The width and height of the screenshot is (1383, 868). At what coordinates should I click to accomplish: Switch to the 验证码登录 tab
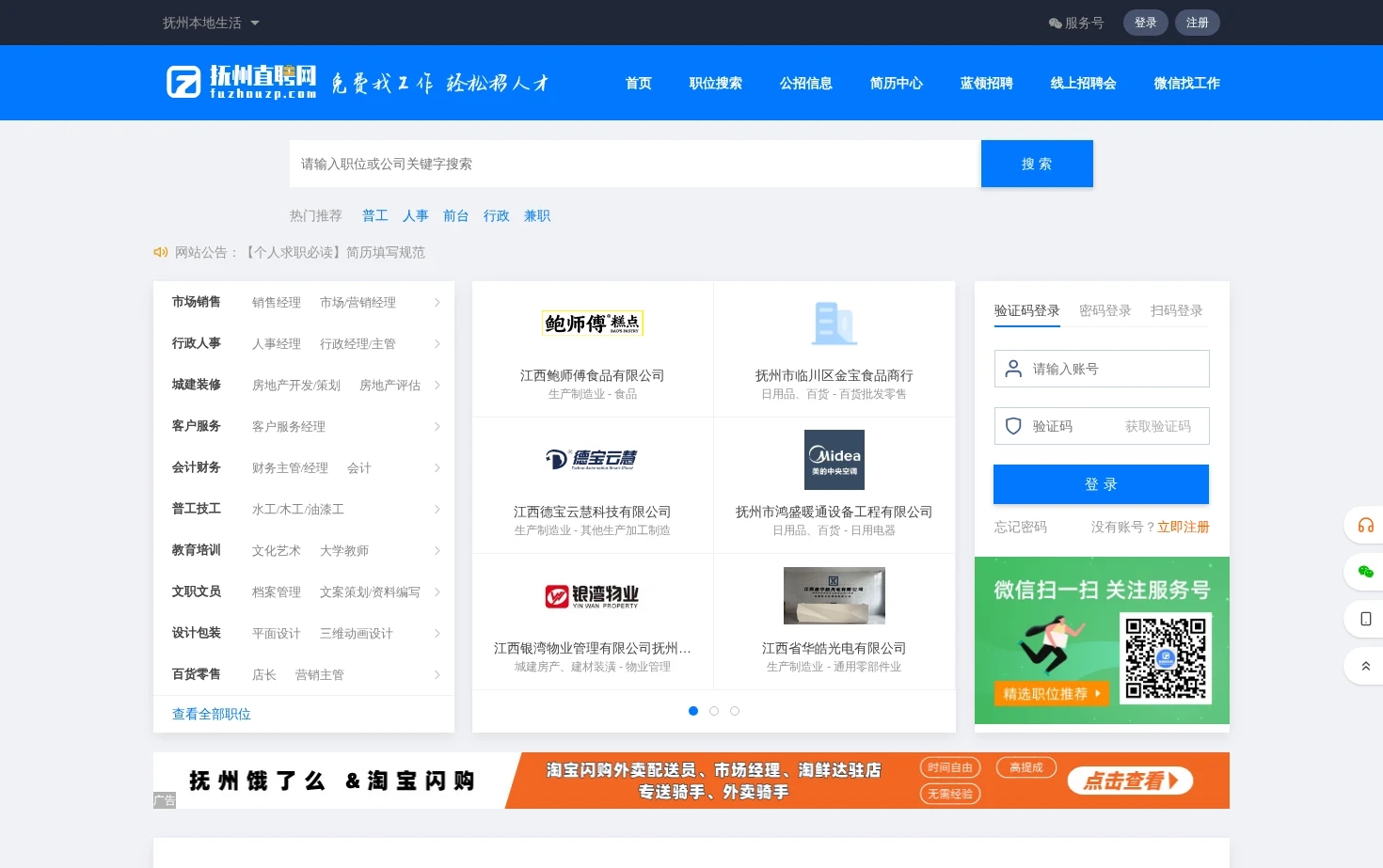point(1027,310)
